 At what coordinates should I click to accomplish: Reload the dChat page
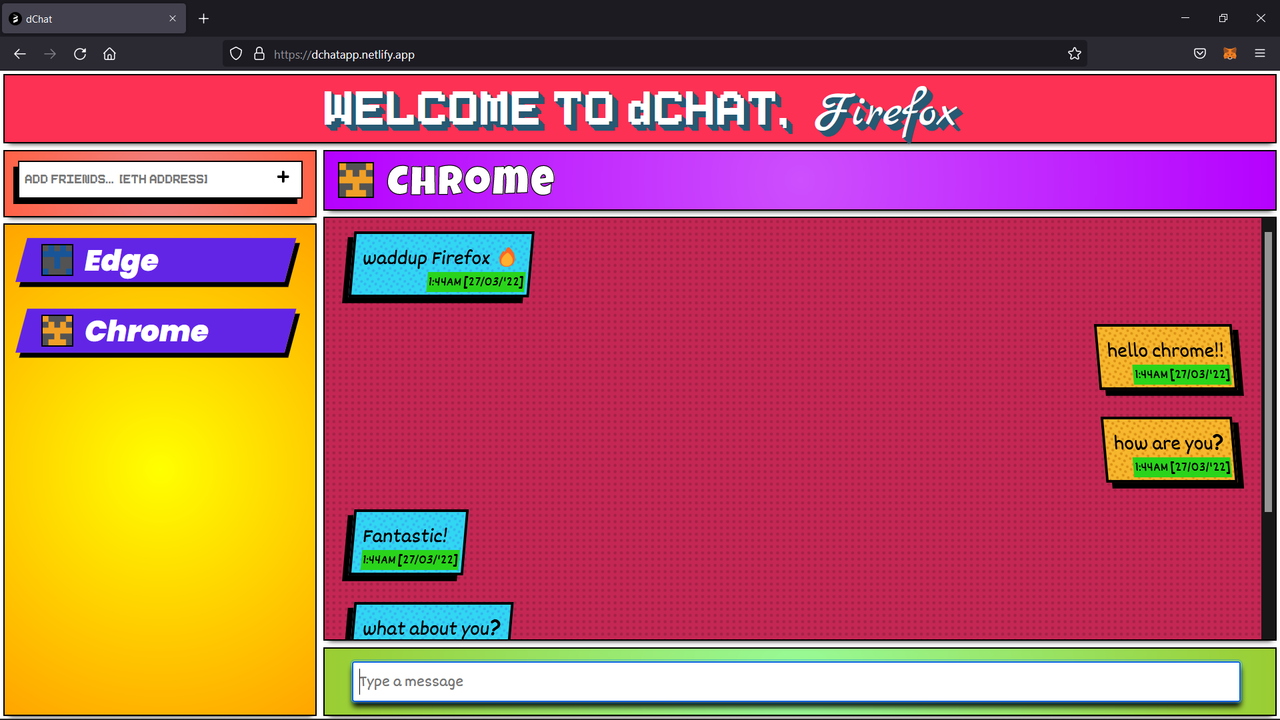click(x=80, y=54)
